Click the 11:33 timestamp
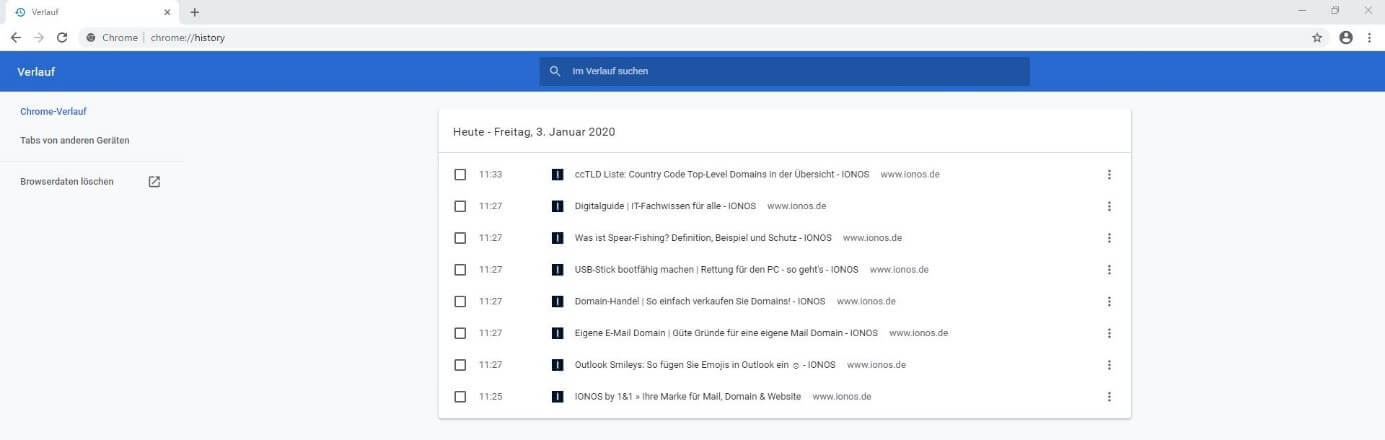Viewport: 1385px width, 440px height. [x=490, y=175]
